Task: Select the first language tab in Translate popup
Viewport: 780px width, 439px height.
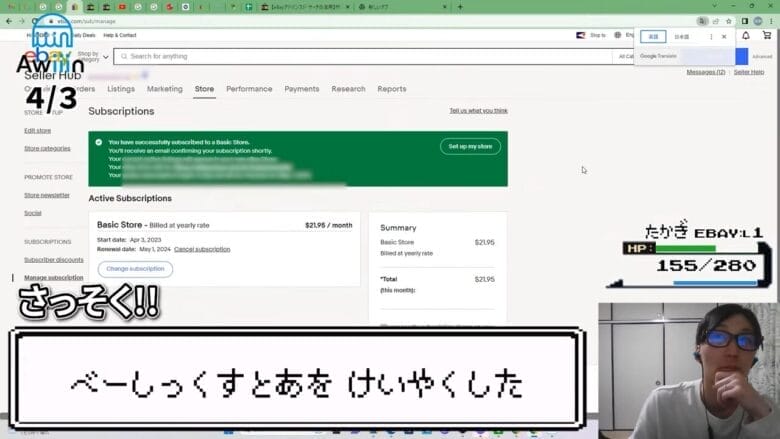Action: (x=653, y=37)
